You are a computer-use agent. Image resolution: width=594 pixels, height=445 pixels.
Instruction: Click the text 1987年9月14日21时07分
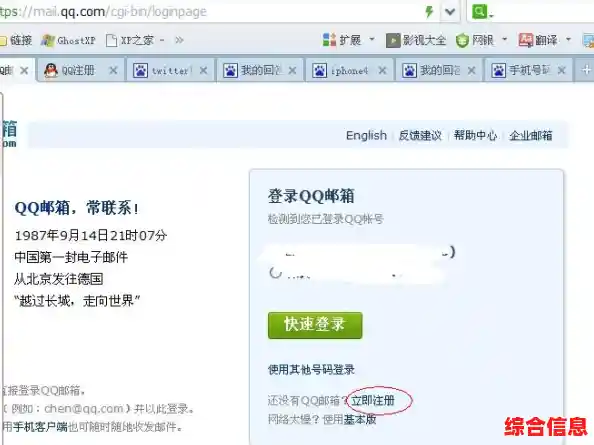91,236
